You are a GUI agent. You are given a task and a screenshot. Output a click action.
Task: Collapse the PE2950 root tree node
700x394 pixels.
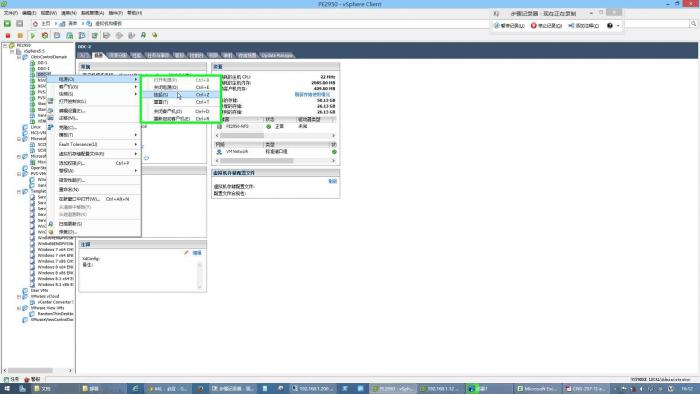pyautogui.click(x=5, y=46)
